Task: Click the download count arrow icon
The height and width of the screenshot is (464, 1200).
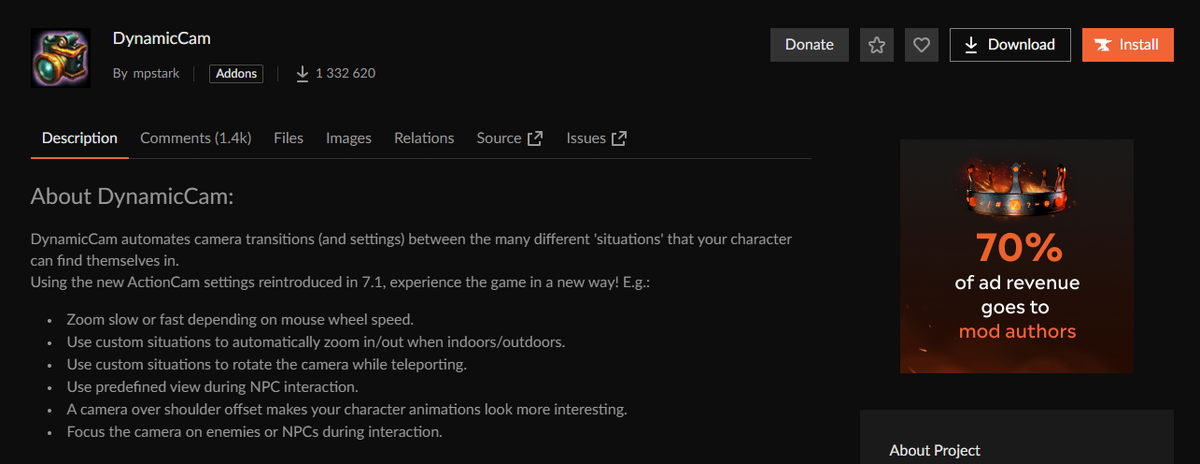Action: point(303,73)
